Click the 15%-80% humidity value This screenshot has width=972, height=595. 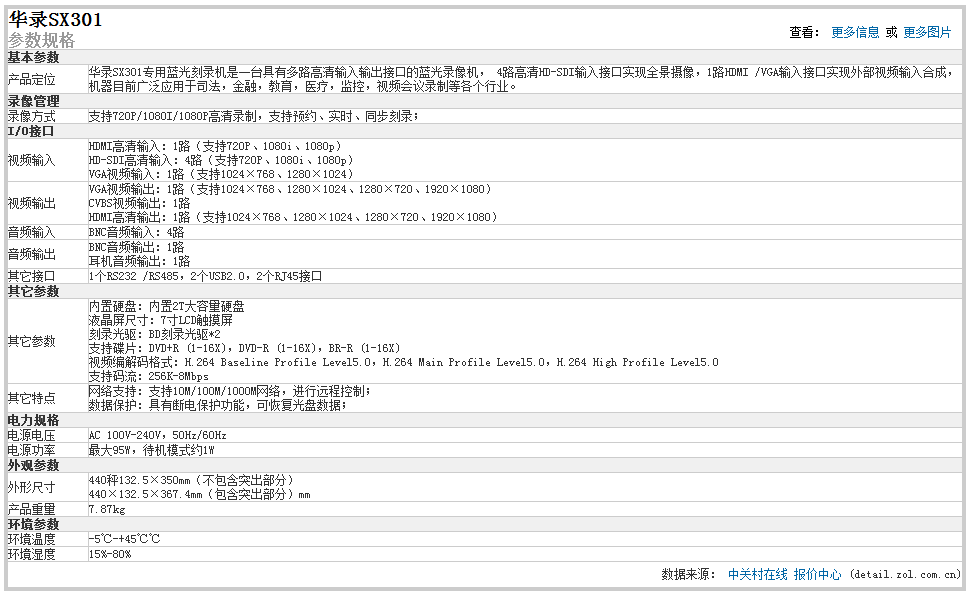(x=110, y=554)
